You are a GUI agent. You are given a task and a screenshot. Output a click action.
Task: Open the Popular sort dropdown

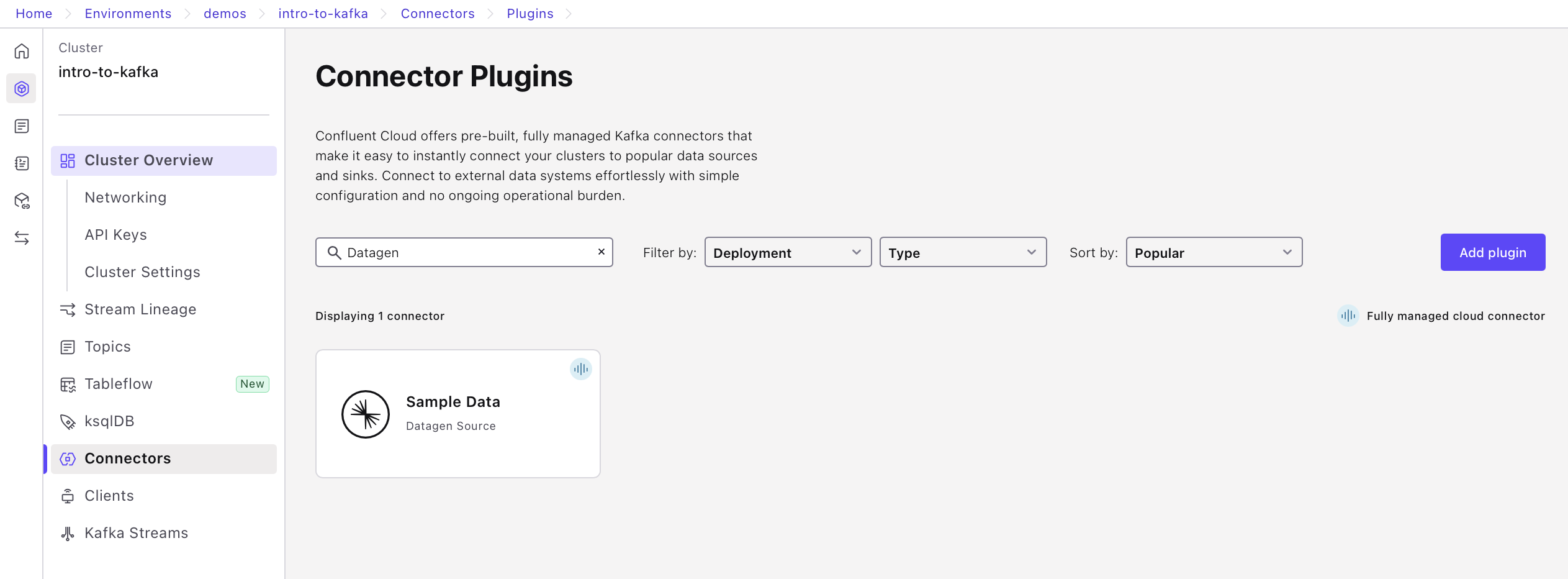(1214, 252)
